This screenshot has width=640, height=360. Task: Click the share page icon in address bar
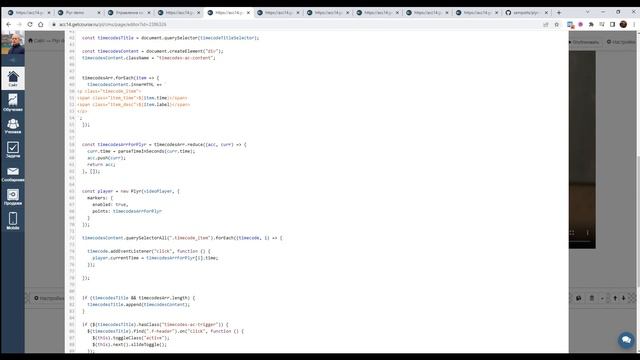546,24
